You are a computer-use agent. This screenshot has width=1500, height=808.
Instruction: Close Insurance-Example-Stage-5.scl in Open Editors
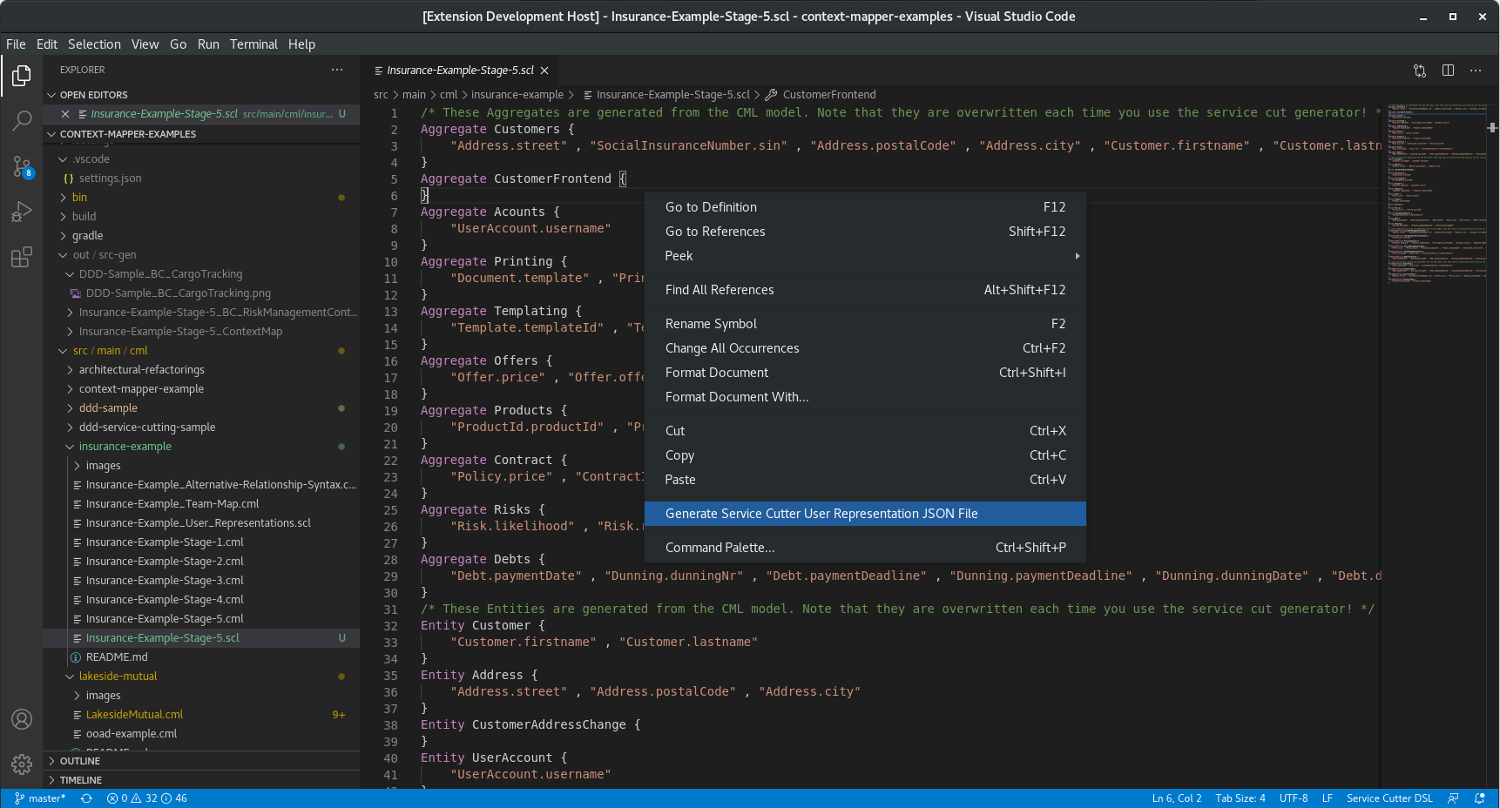click(65, 114)
